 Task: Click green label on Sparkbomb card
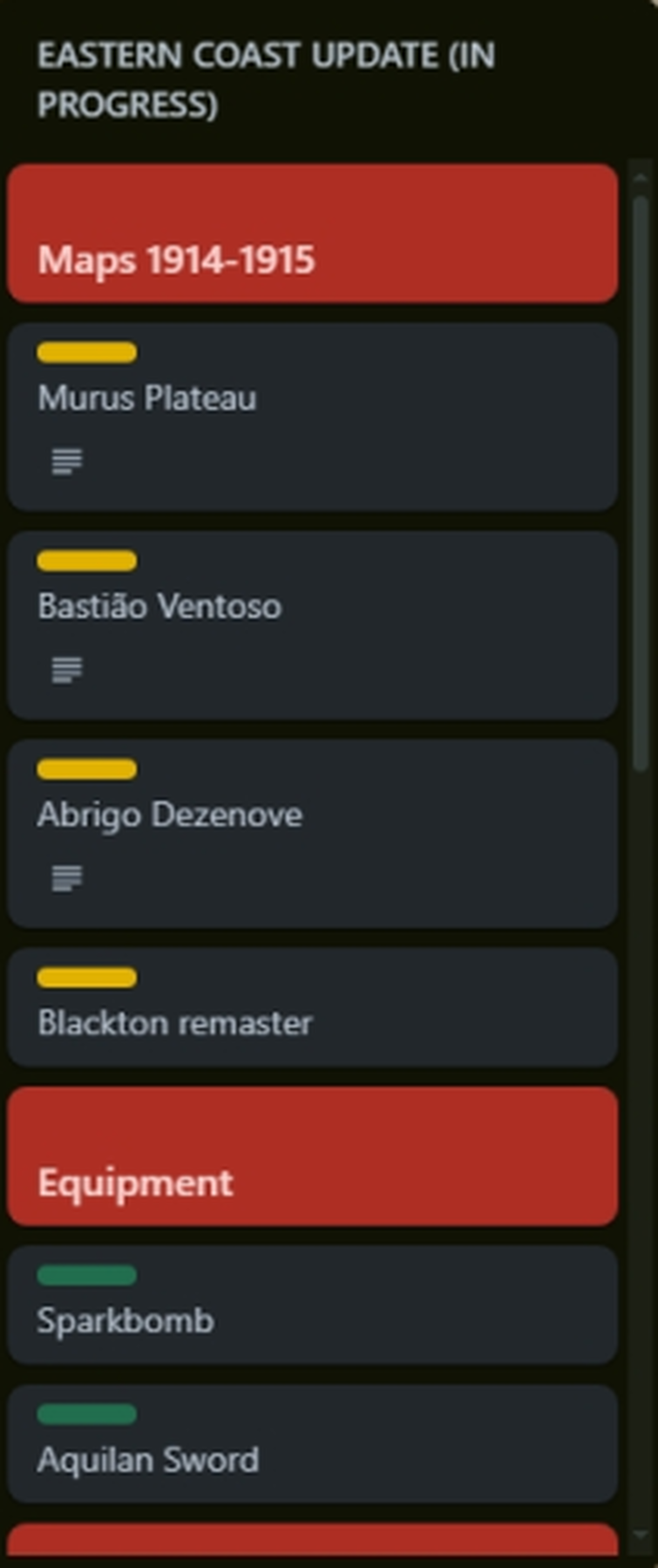tap(87, 1275)
